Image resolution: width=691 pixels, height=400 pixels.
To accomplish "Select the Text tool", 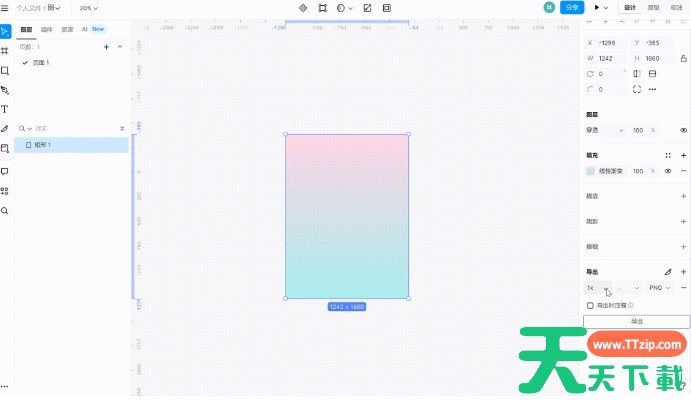I will [5, 109].
